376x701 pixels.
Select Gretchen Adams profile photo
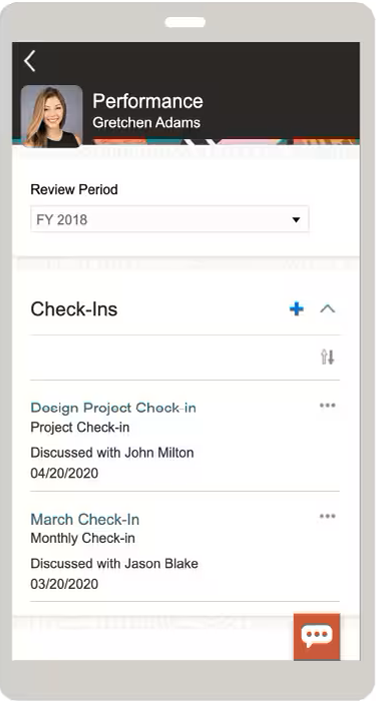(51, 116)
